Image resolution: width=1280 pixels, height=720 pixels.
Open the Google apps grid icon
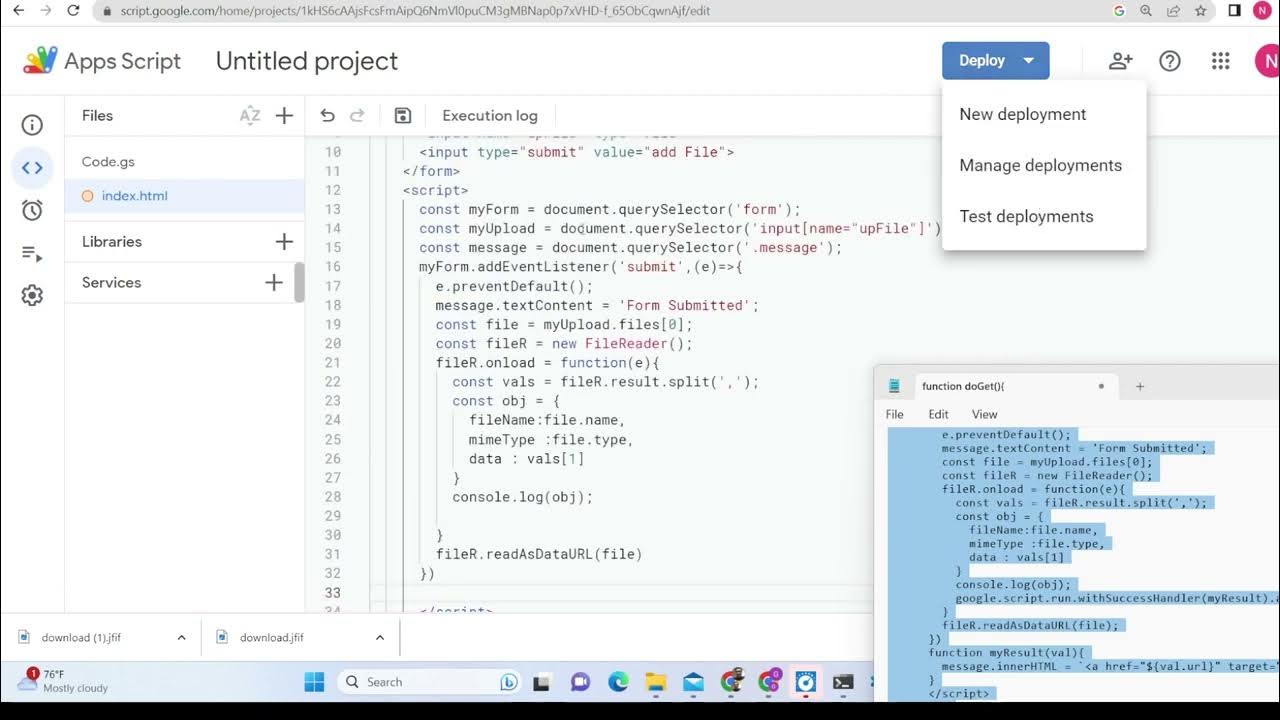pyautogui.click(x=1220, y=61)
